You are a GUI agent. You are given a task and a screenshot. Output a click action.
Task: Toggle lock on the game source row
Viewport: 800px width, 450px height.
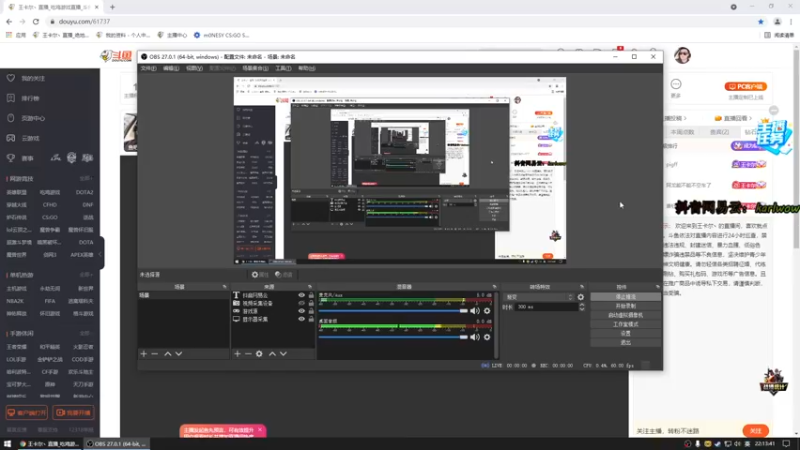pos(311,311)
